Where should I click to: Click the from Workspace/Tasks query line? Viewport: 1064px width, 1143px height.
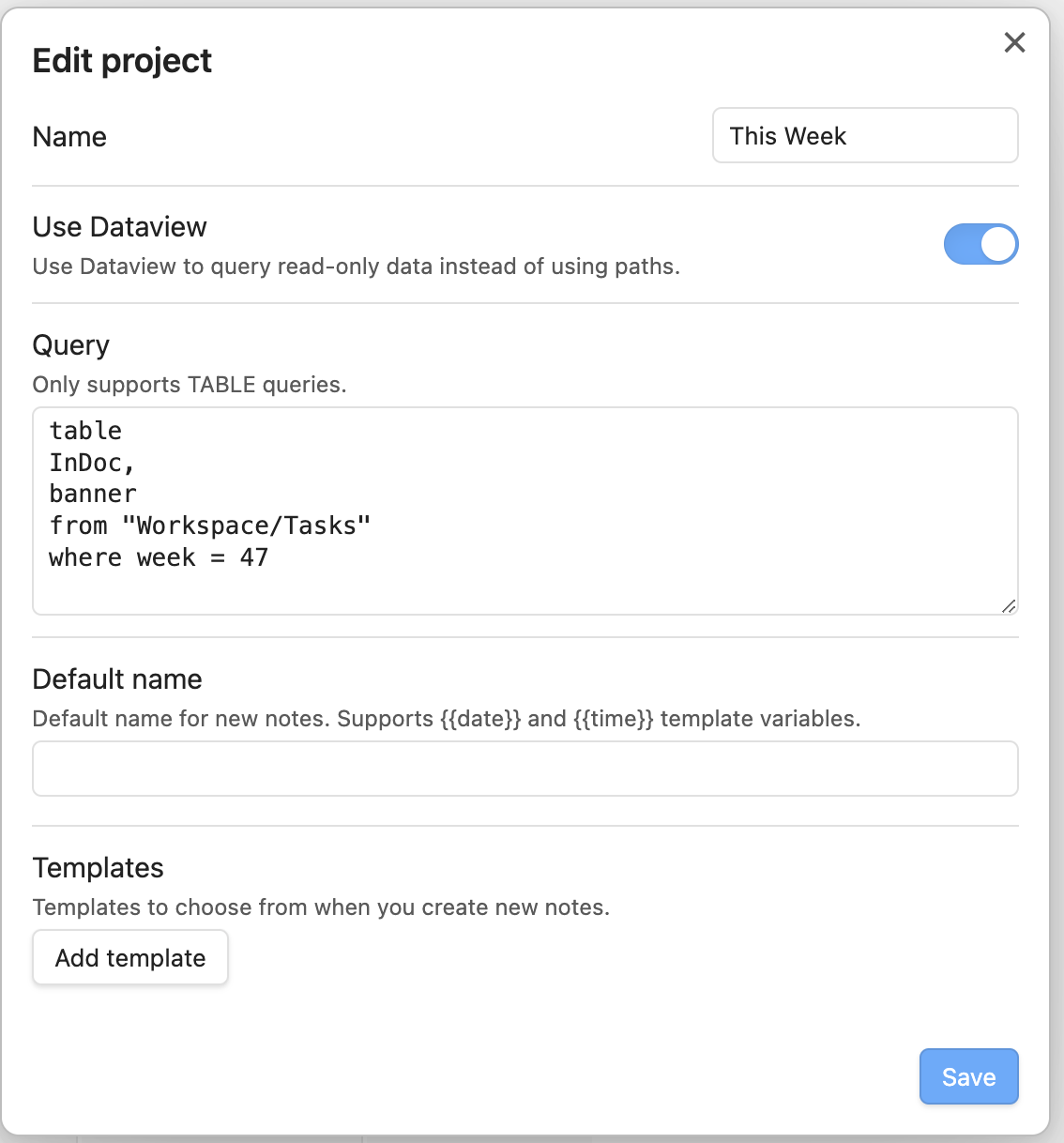[209, 526]
